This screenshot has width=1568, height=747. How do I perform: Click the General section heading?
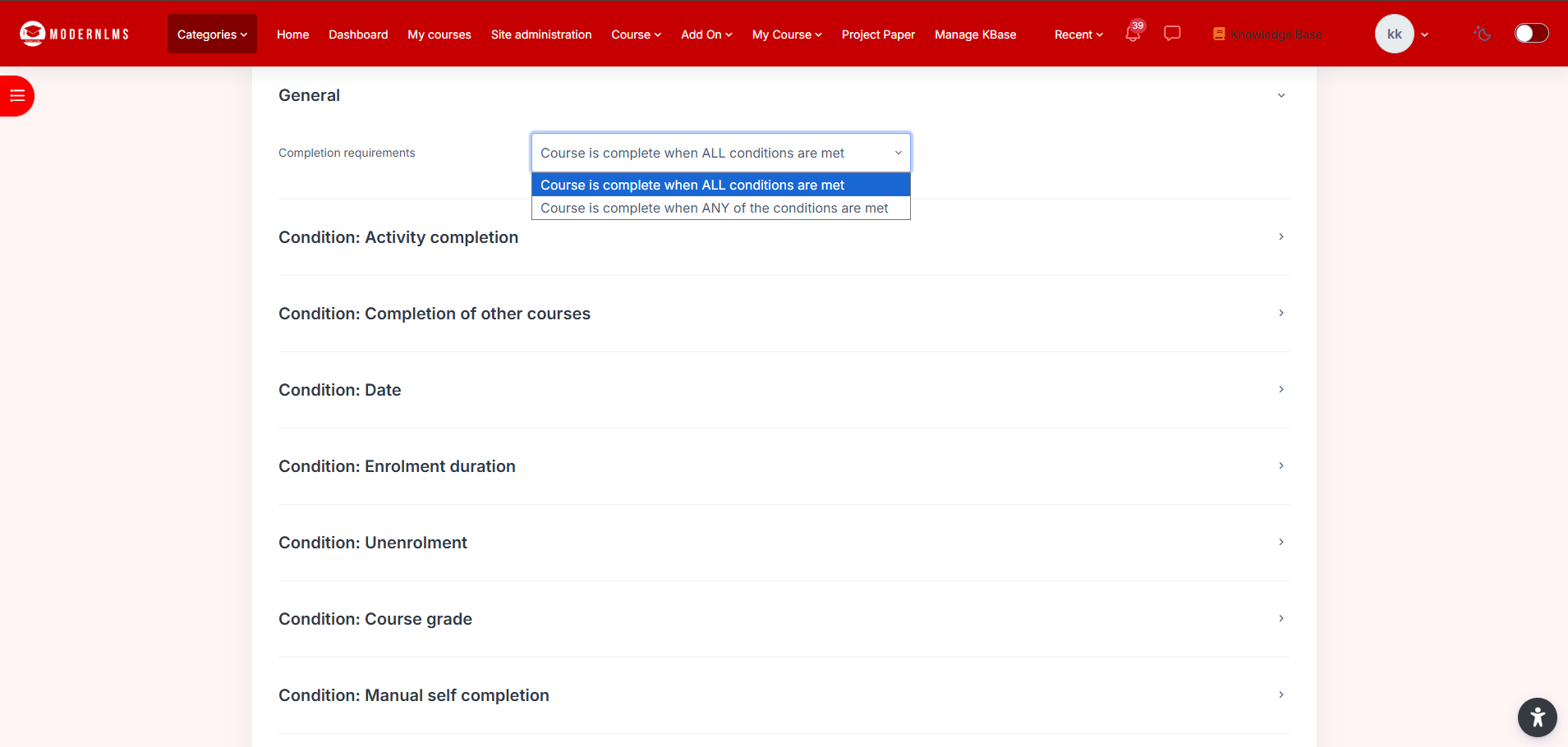309,95
